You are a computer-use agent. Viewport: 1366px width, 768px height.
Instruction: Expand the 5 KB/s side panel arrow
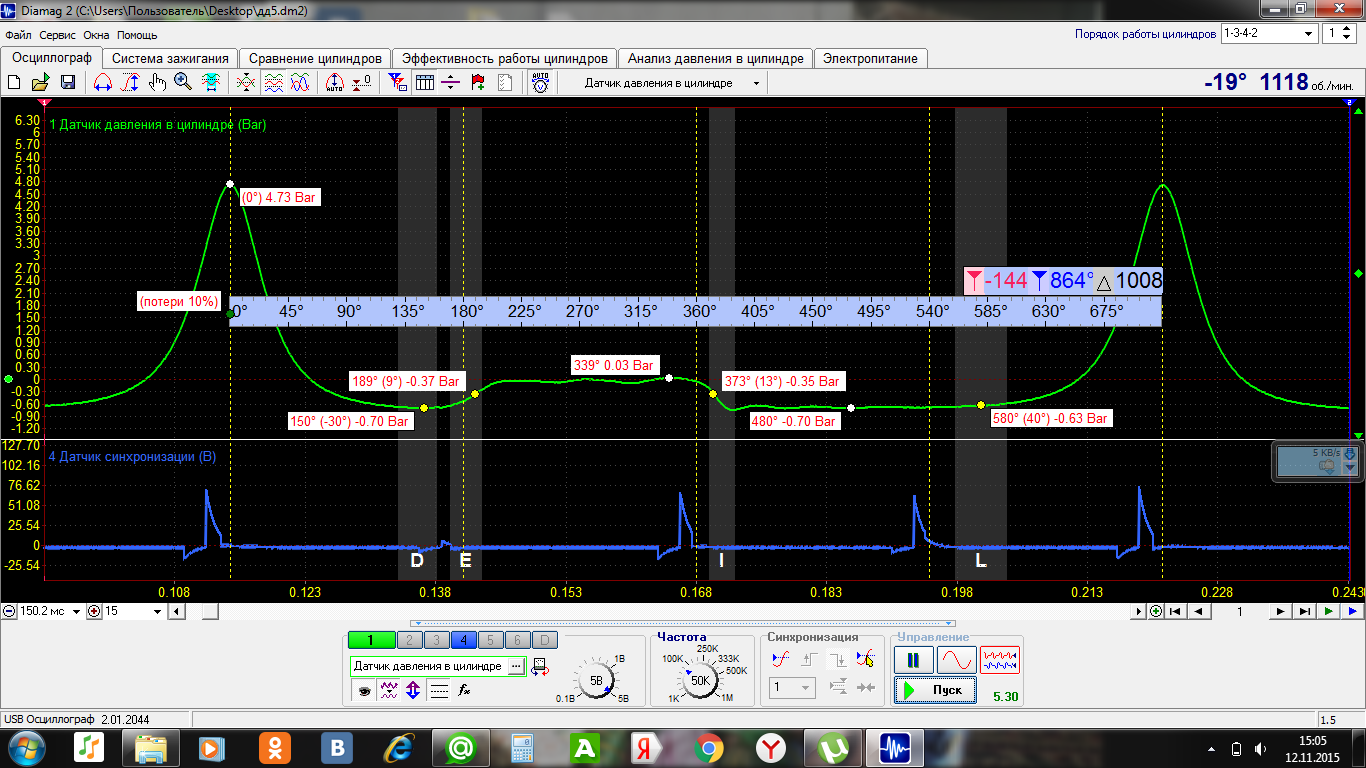(x=1350, y=467)
